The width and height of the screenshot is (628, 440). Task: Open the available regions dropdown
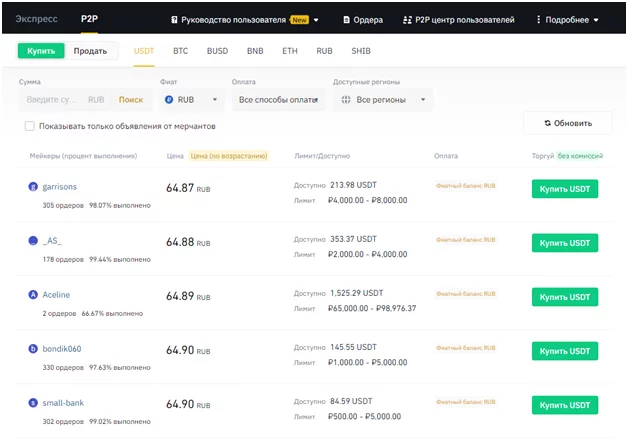(382, 100)
